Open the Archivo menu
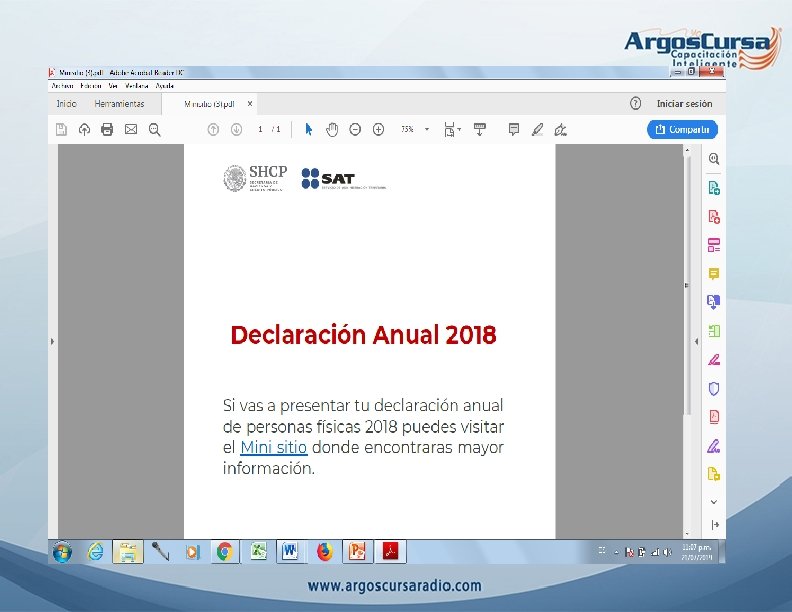 pos(63,86)
